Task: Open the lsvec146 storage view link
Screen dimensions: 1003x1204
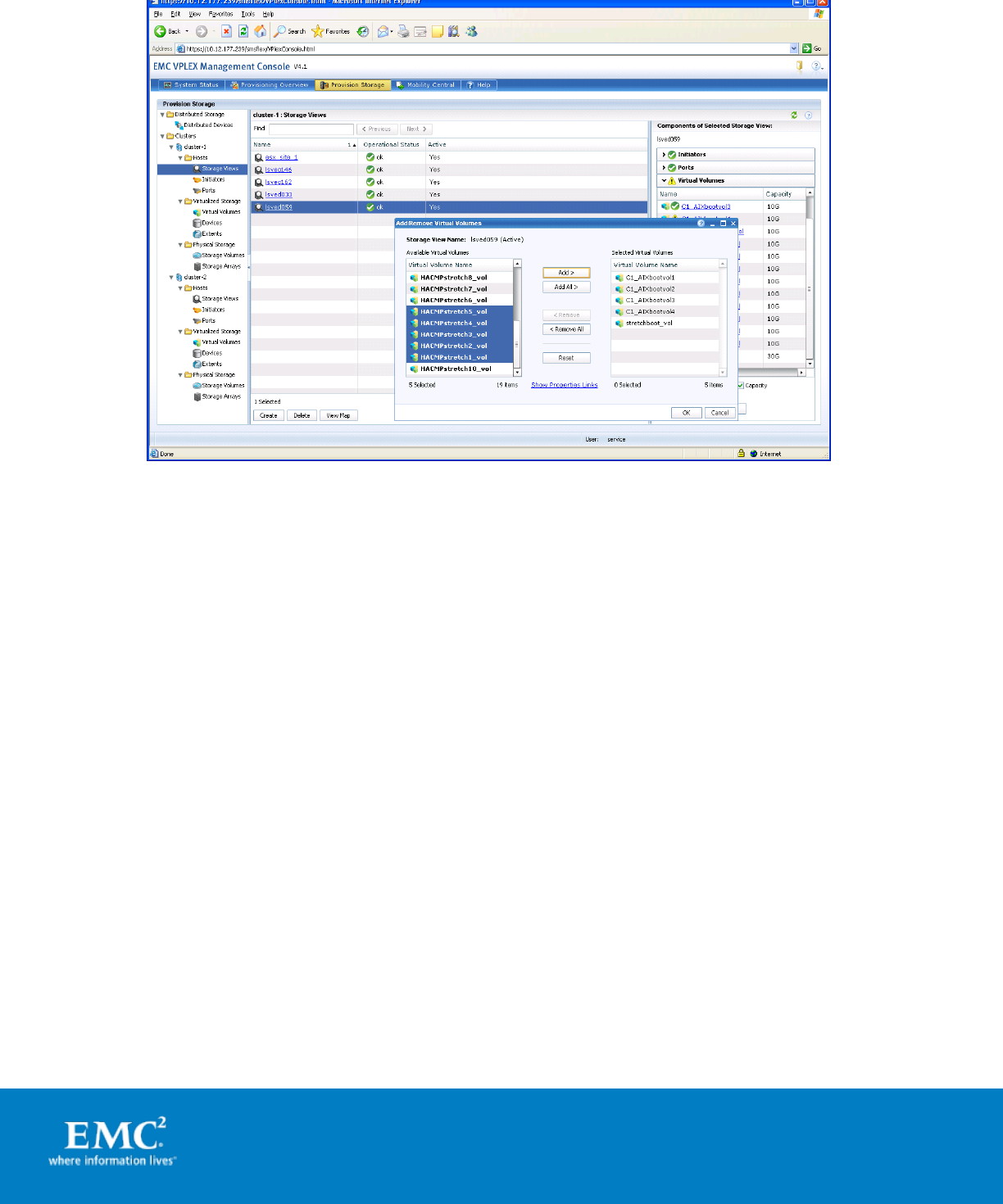Action: pos(279,170)
